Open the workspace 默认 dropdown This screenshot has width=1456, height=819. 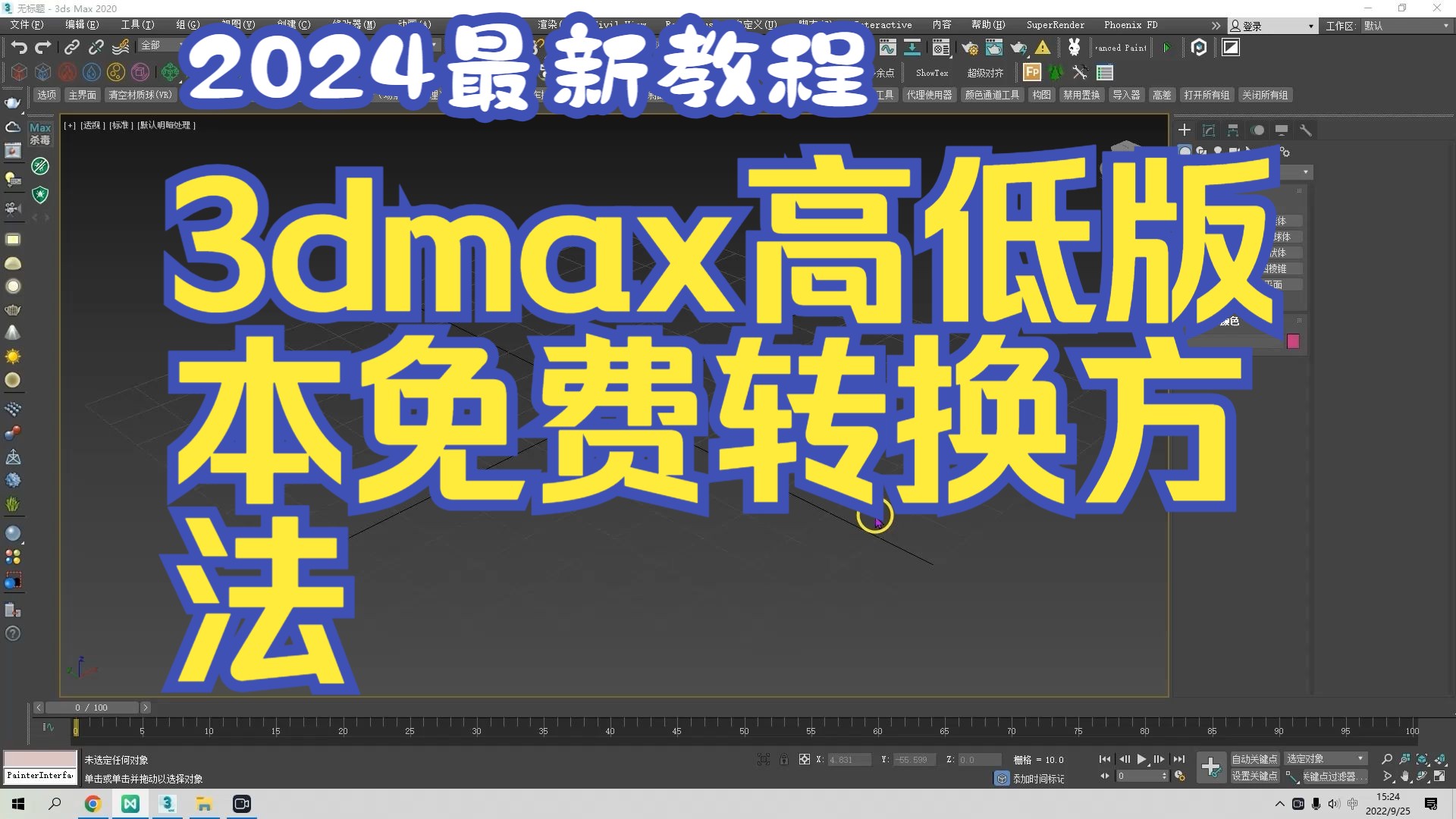click(1407, 26)
